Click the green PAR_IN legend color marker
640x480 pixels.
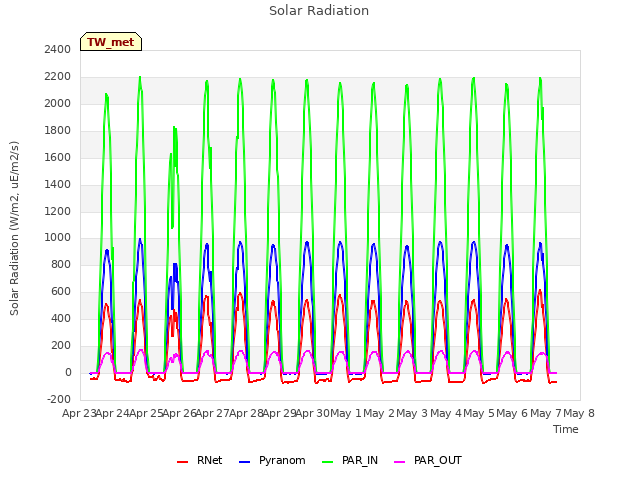pyautogui.click(x=328, y=462)
